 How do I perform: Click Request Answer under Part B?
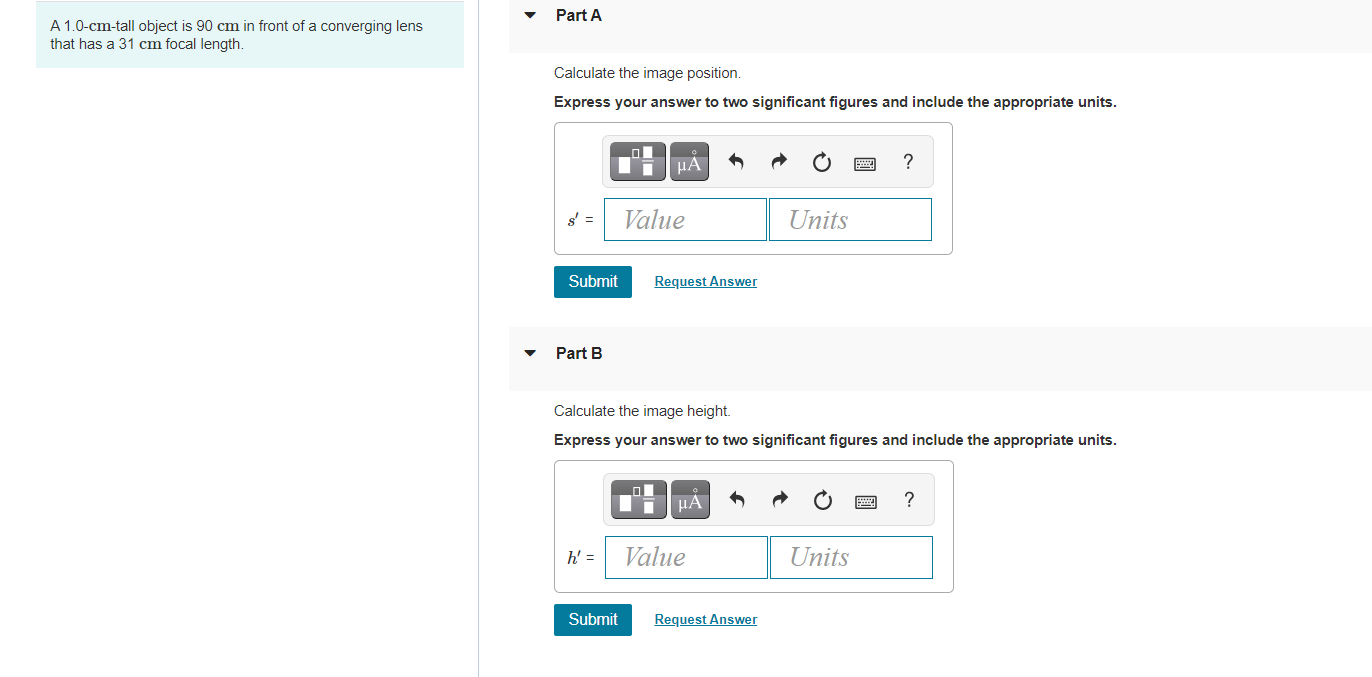tap(705, 619)
